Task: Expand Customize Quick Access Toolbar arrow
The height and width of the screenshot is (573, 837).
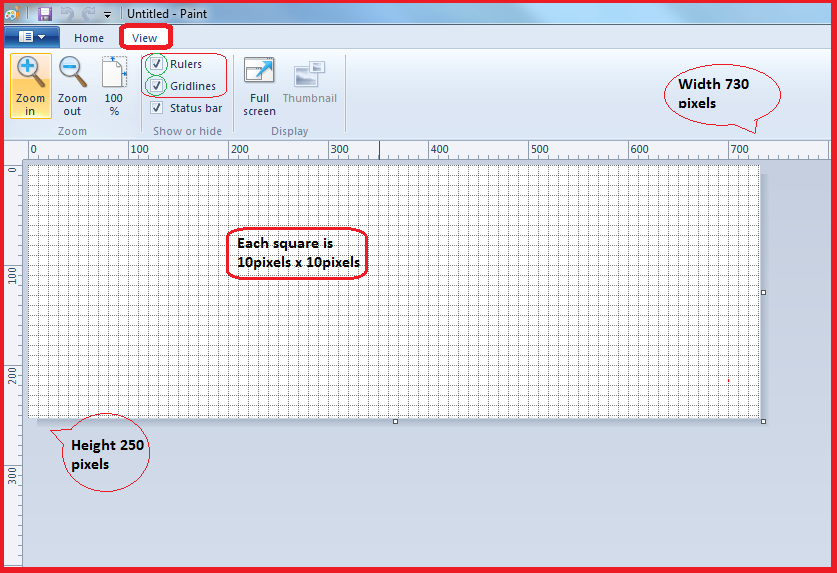Action: [107, 15]
